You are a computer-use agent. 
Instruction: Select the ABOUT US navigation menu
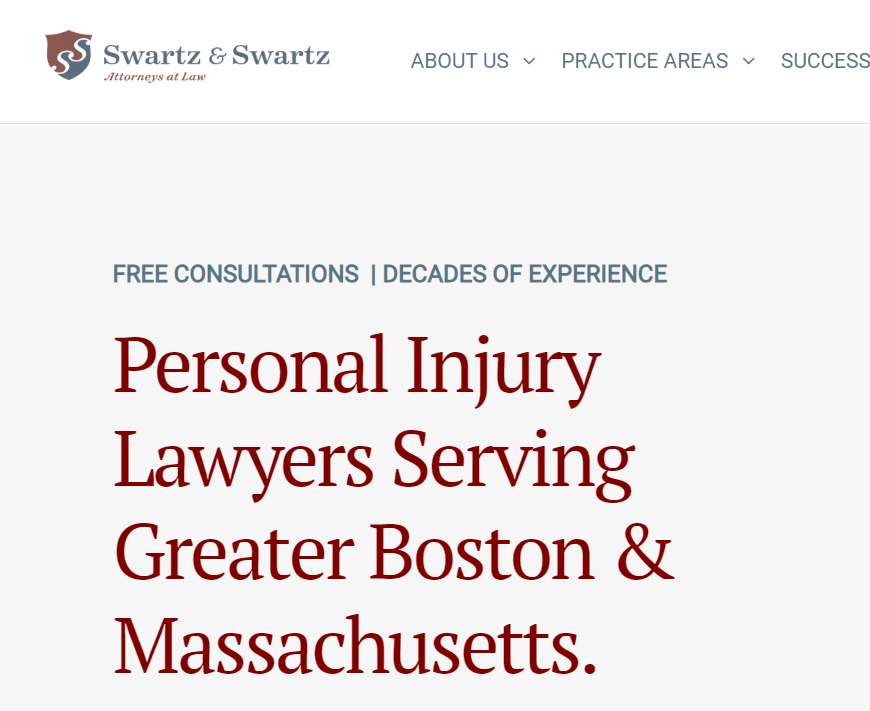point(459,61)
